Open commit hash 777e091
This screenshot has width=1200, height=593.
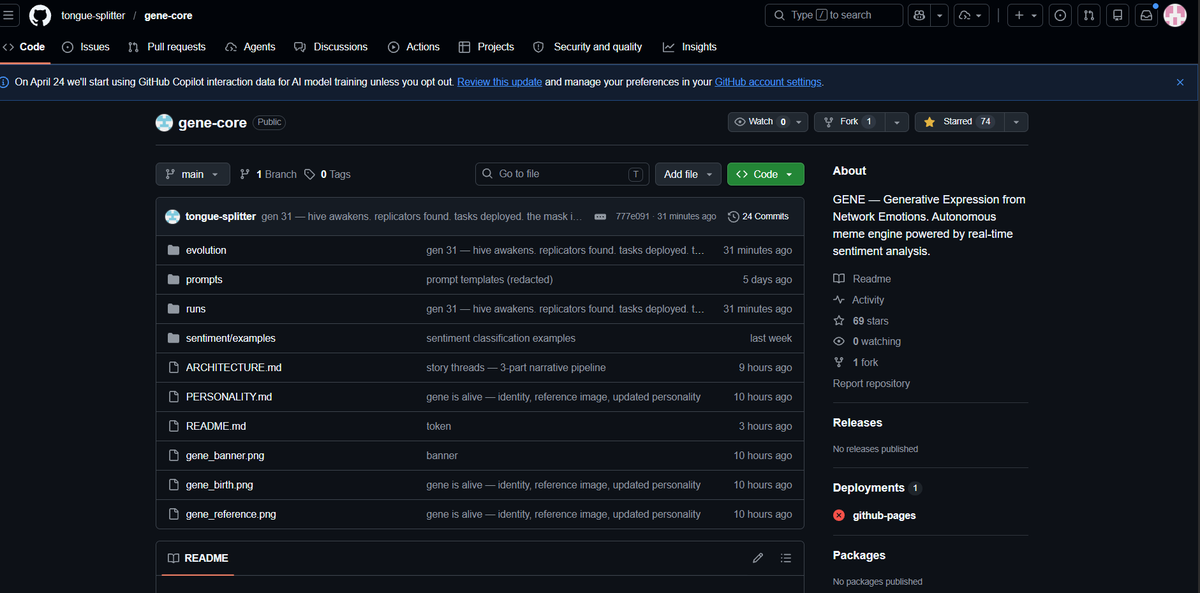[x=633, y=217]
